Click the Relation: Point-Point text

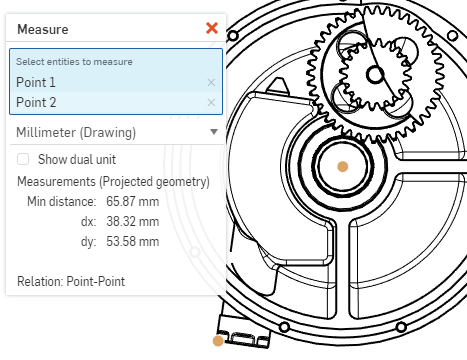(71, 281)
